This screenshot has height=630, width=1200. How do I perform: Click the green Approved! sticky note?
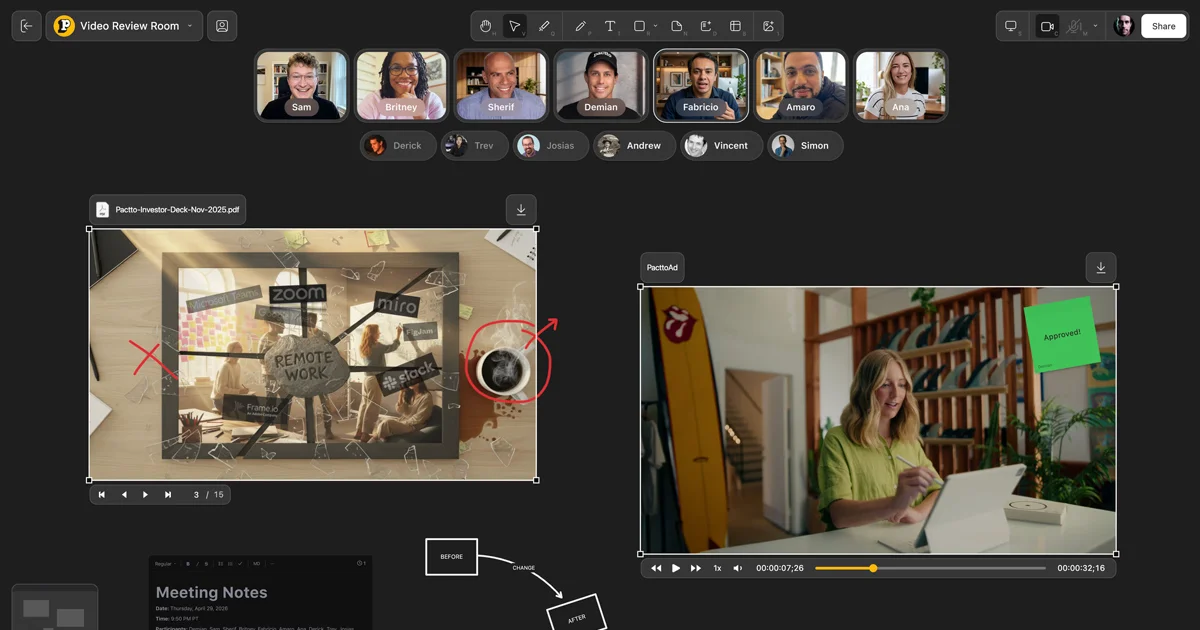click(x=1061, y=334)
